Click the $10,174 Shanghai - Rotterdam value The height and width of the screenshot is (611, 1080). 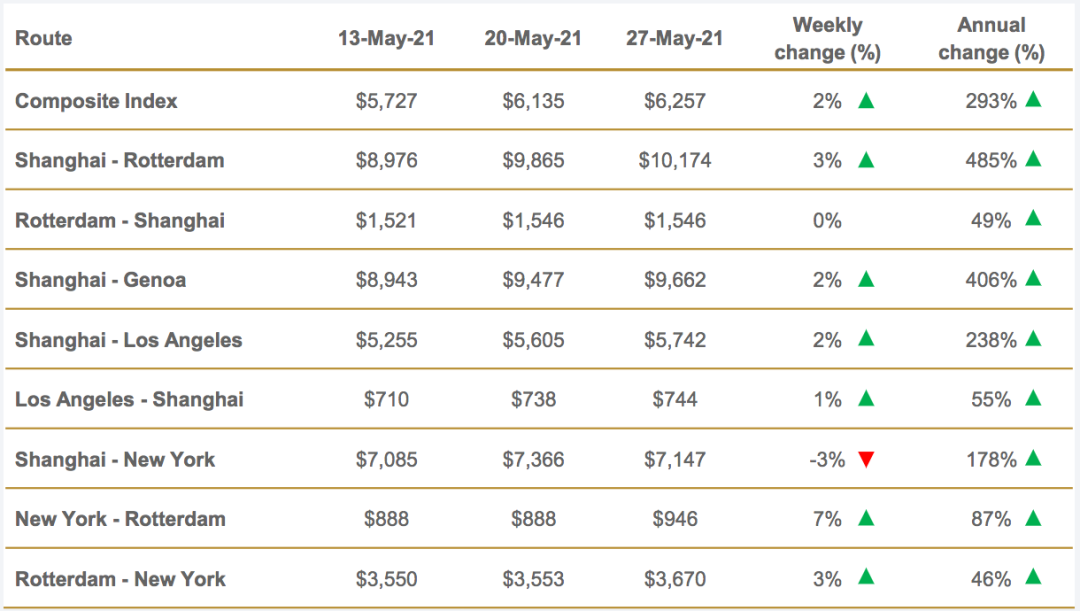pyautogui.click(x=675, y=160)
